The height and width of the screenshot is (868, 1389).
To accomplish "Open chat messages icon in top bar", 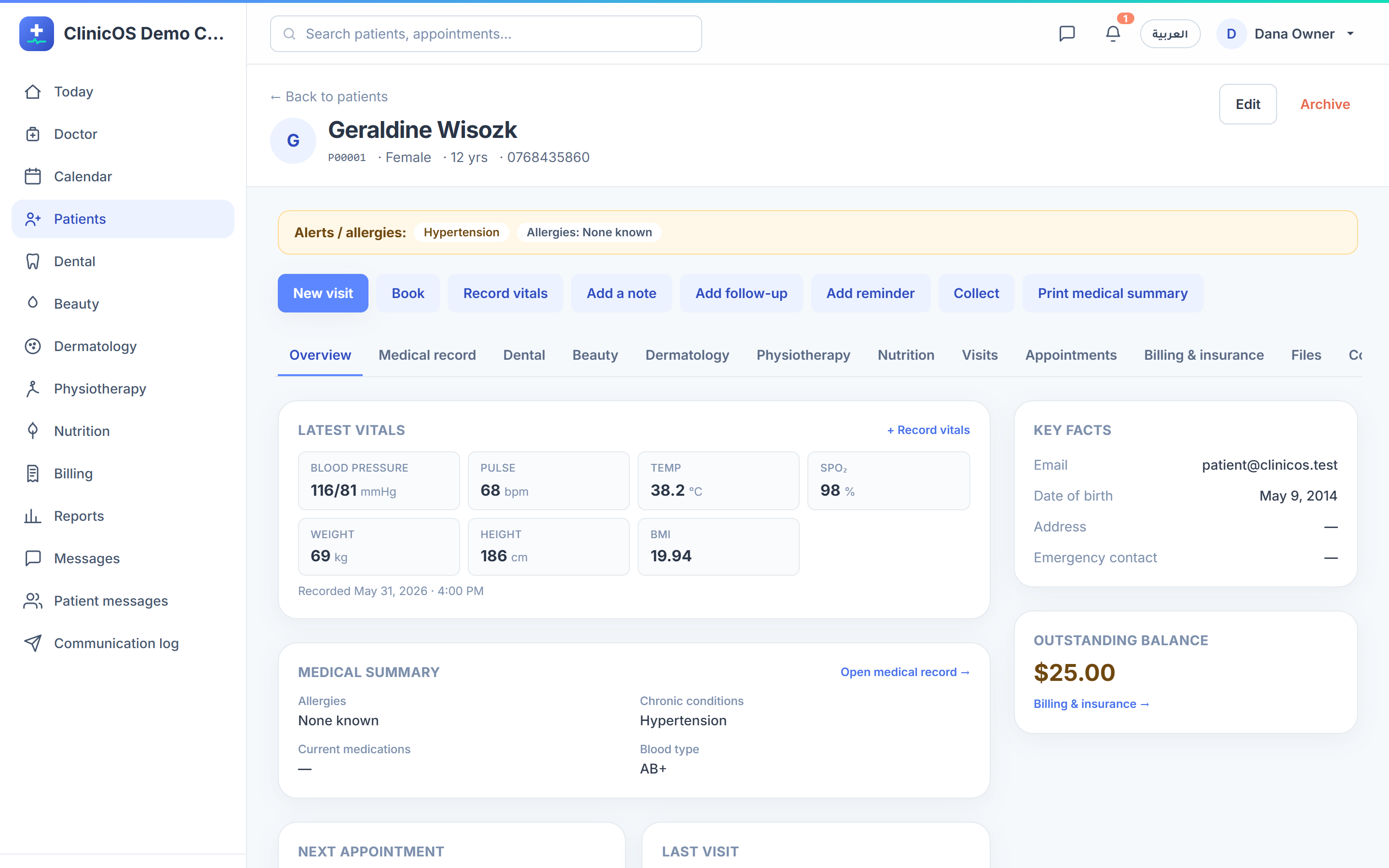I will [x=1066, y=34].
